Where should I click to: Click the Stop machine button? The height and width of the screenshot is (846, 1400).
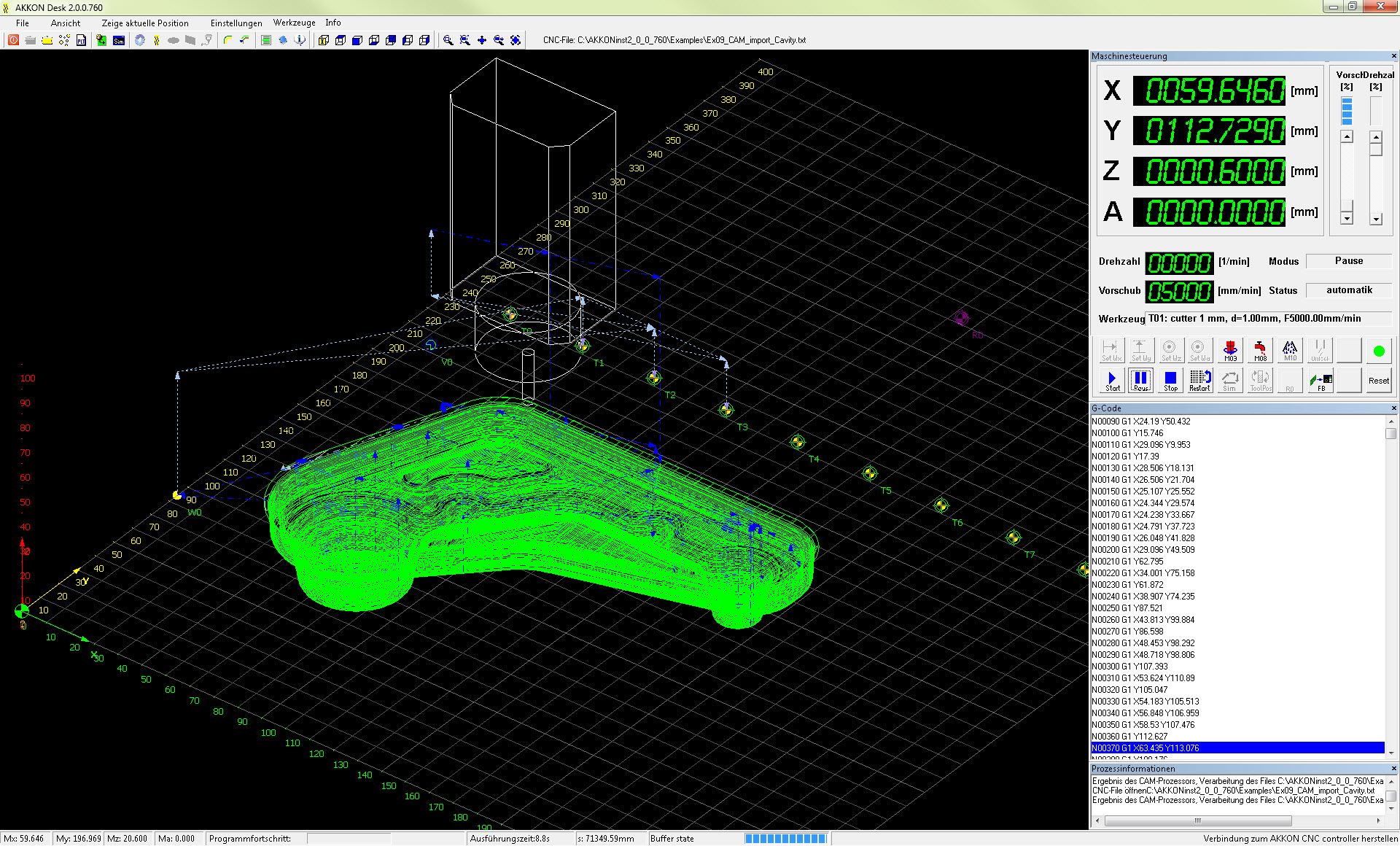coord(1170,380)
